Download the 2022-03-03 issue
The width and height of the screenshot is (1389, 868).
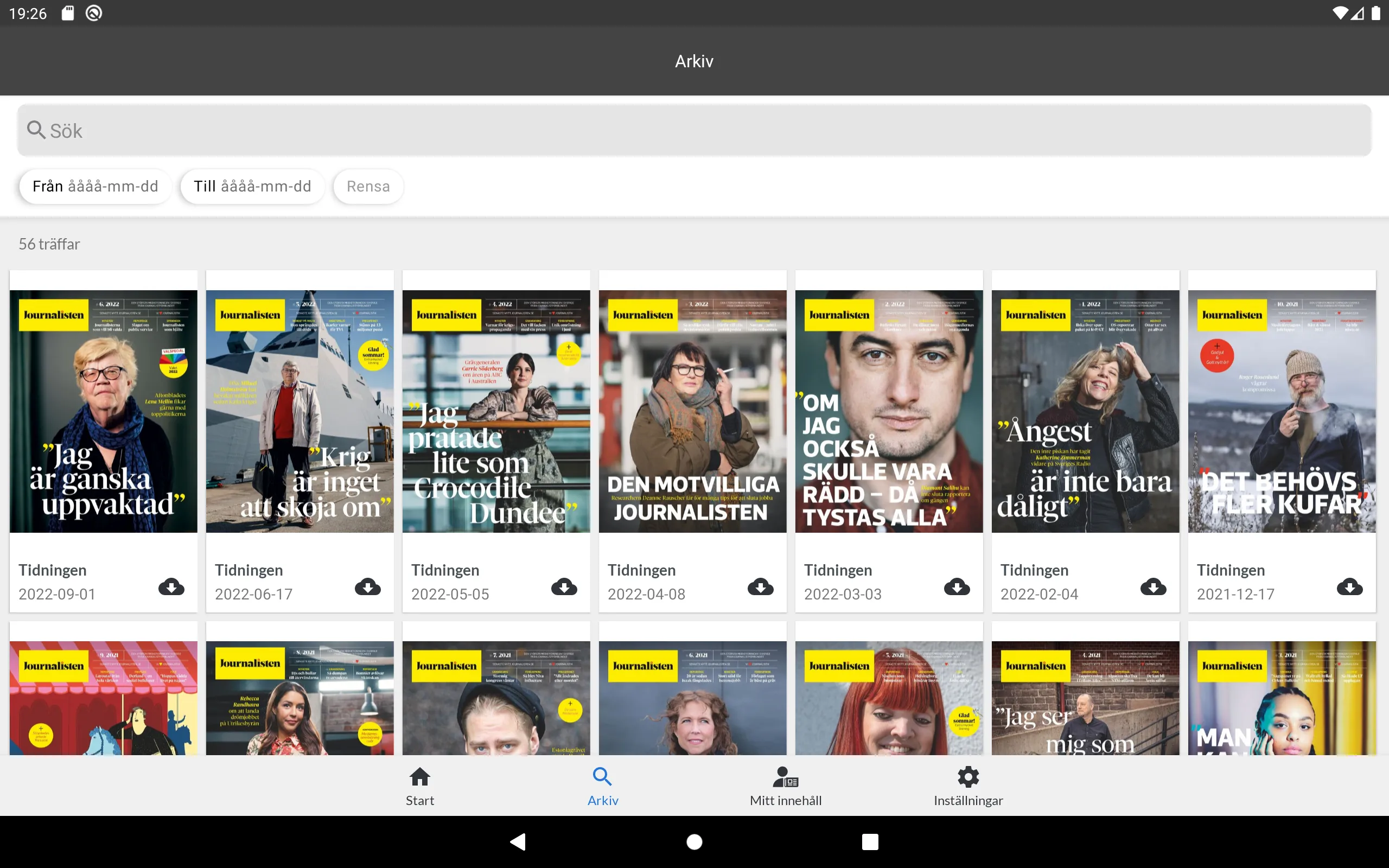coord(957,586)
